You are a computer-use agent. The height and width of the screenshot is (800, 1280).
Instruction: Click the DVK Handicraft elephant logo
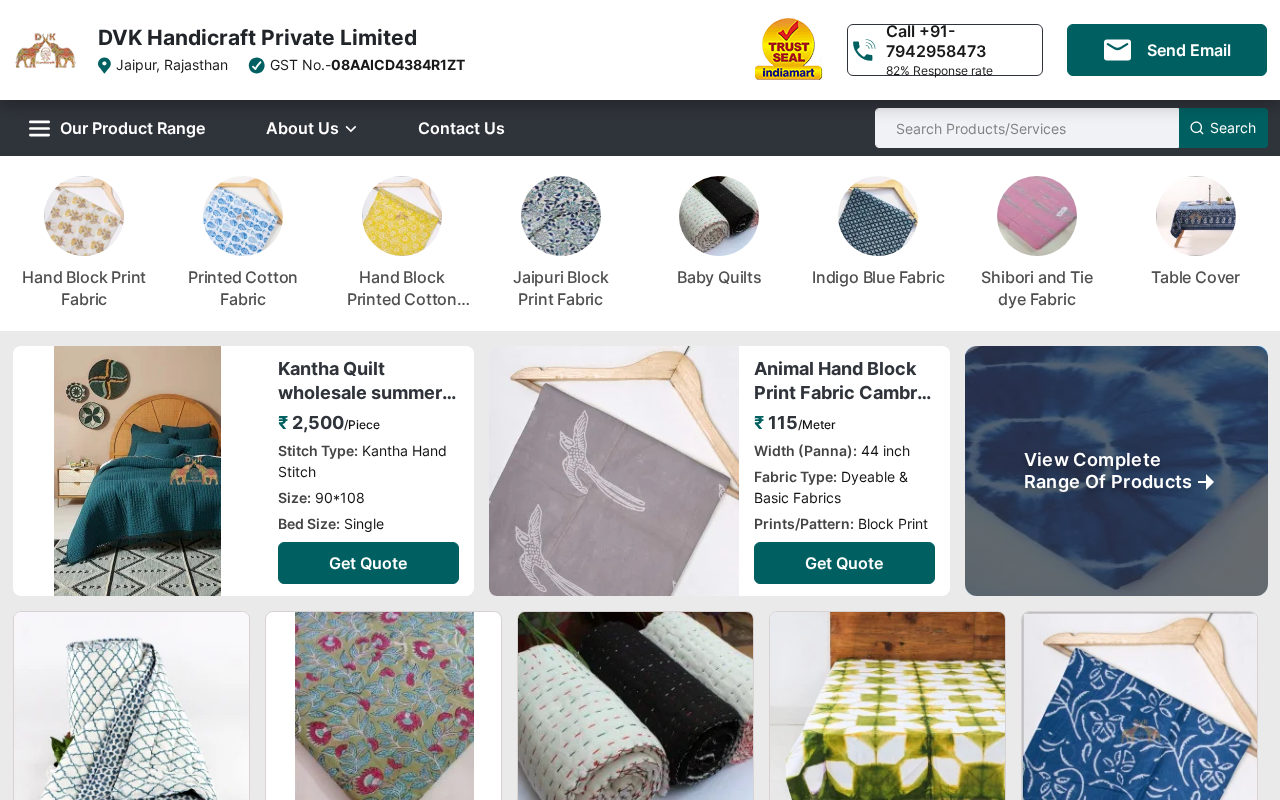coord(45,50)
